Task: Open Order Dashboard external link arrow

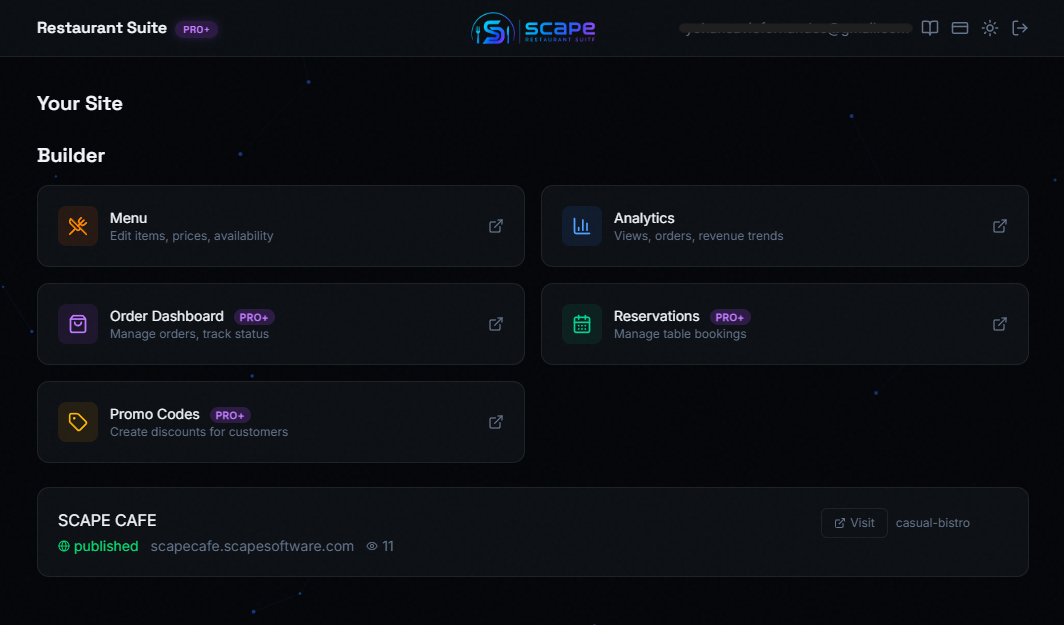Action: point(496,324)
